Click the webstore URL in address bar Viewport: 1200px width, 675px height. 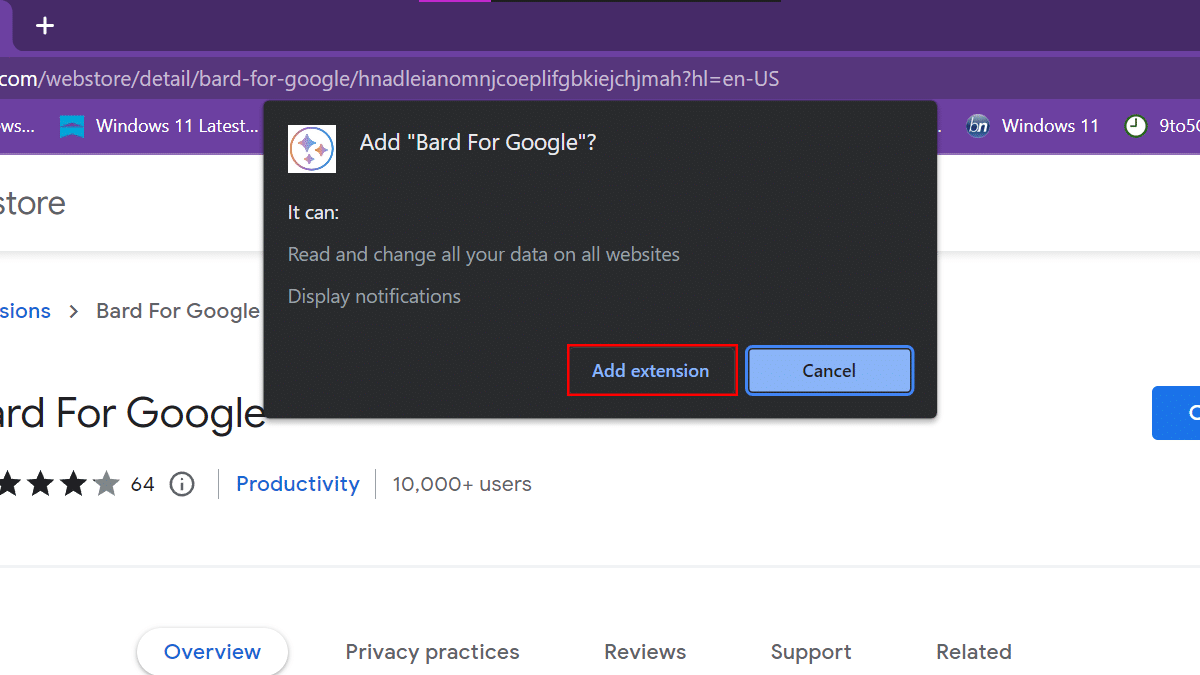(390, 79)
